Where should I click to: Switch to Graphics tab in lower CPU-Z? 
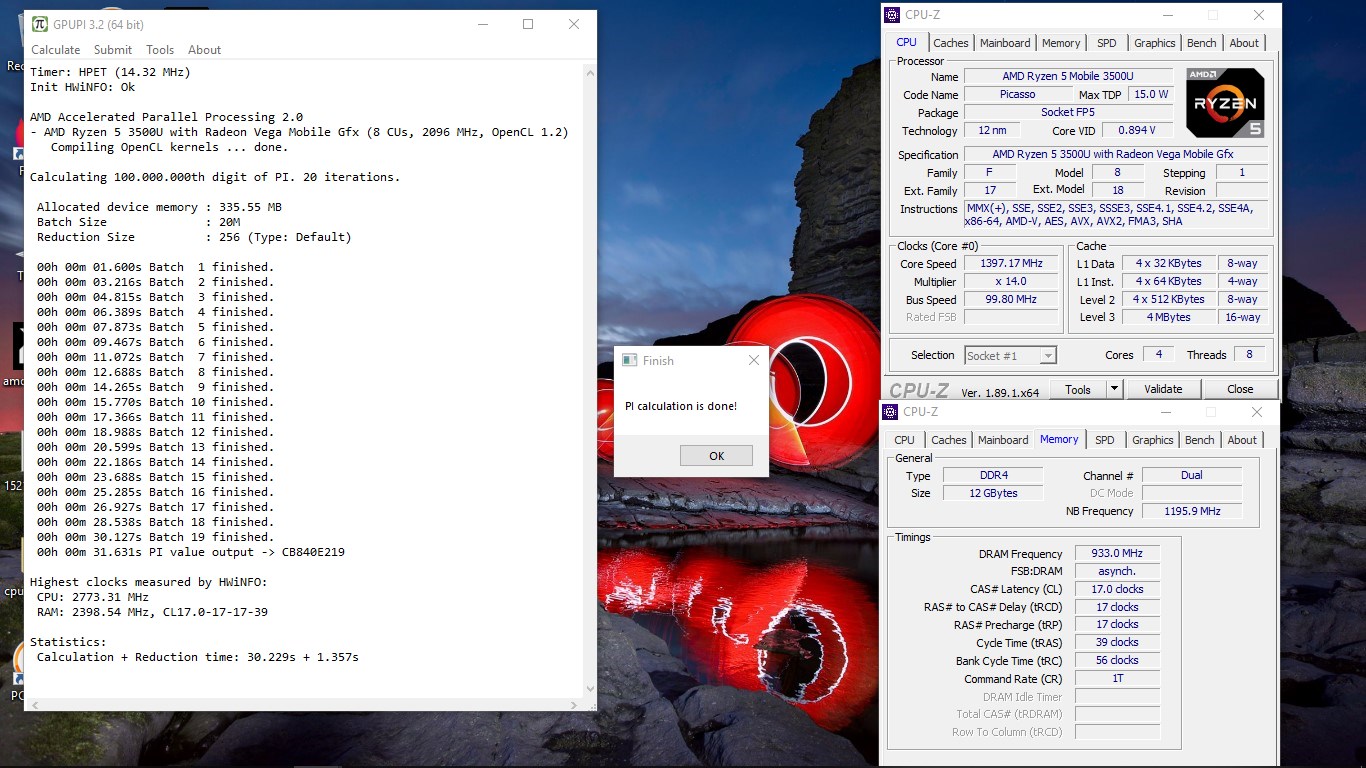tap(1152, 440)
